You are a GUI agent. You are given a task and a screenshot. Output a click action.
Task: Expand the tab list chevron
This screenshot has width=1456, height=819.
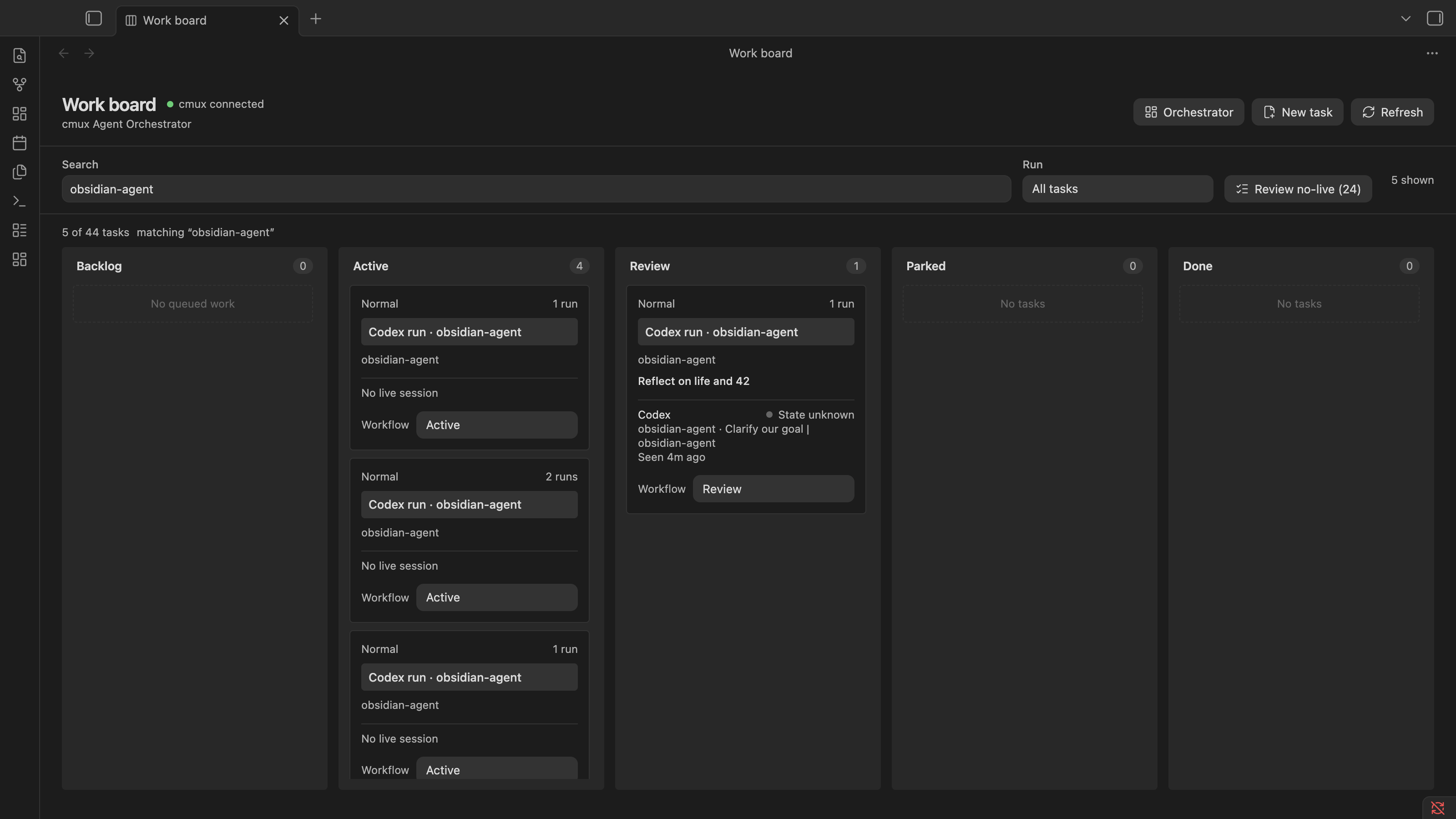1405,19
